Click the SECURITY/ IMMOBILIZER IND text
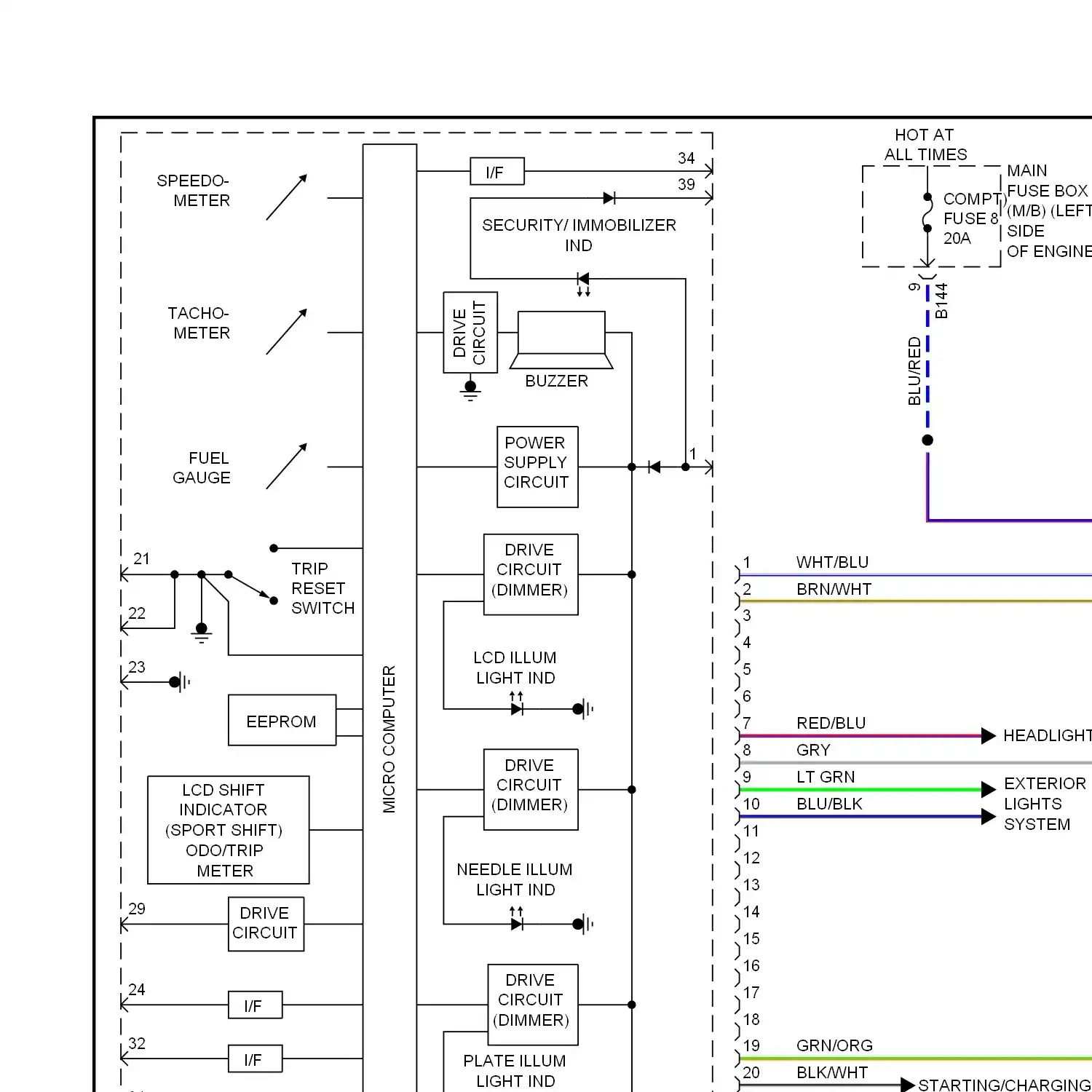Viewport: 1092px width, 1092px height. click(x=579, y=235)
